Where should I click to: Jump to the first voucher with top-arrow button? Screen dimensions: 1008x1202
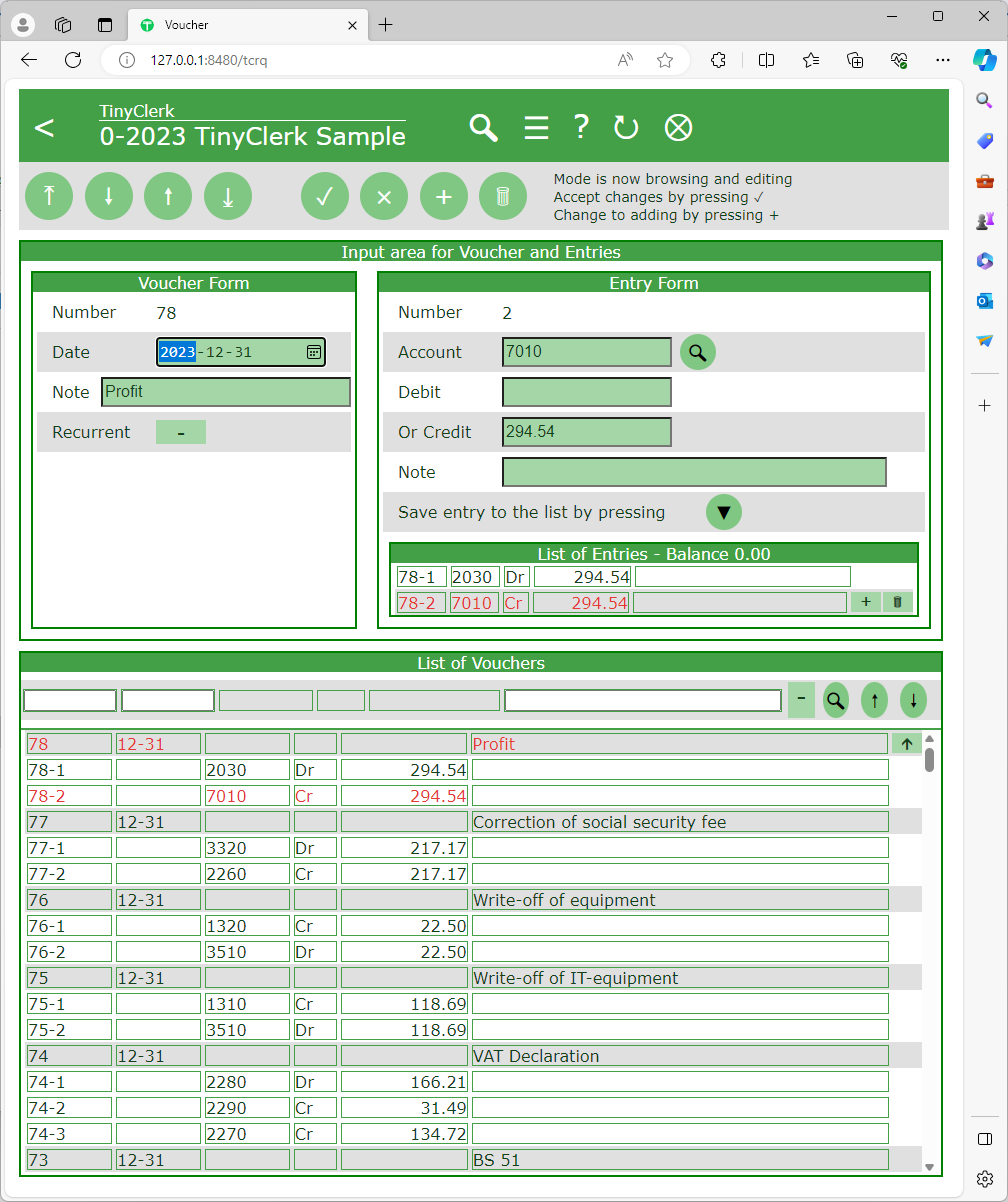[x=49, y=196]
